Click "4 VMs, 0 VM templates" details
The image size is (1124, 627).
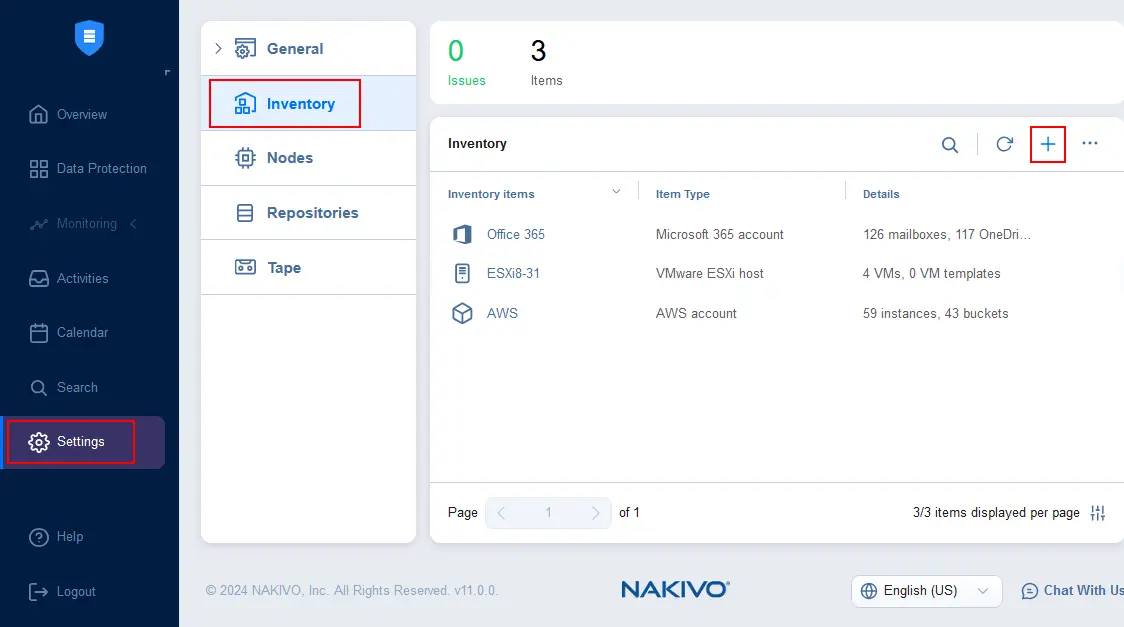pos(931,274)
